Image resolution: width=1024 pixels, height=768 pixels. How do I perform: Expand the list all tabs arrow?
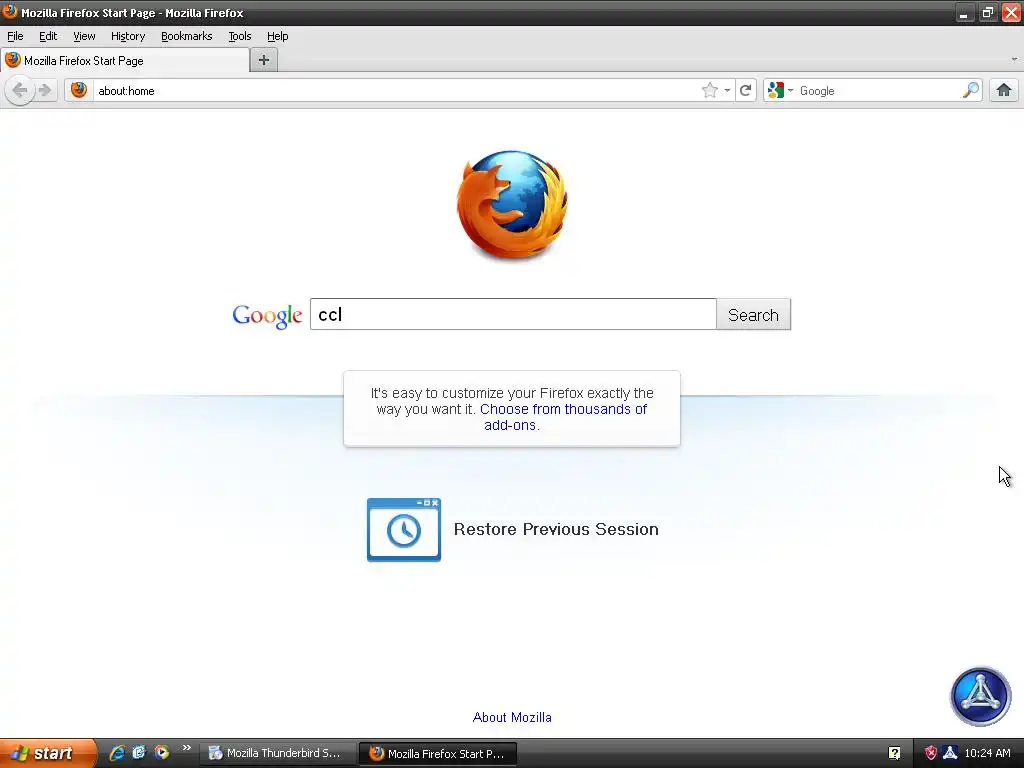(x=1014, y=59)
